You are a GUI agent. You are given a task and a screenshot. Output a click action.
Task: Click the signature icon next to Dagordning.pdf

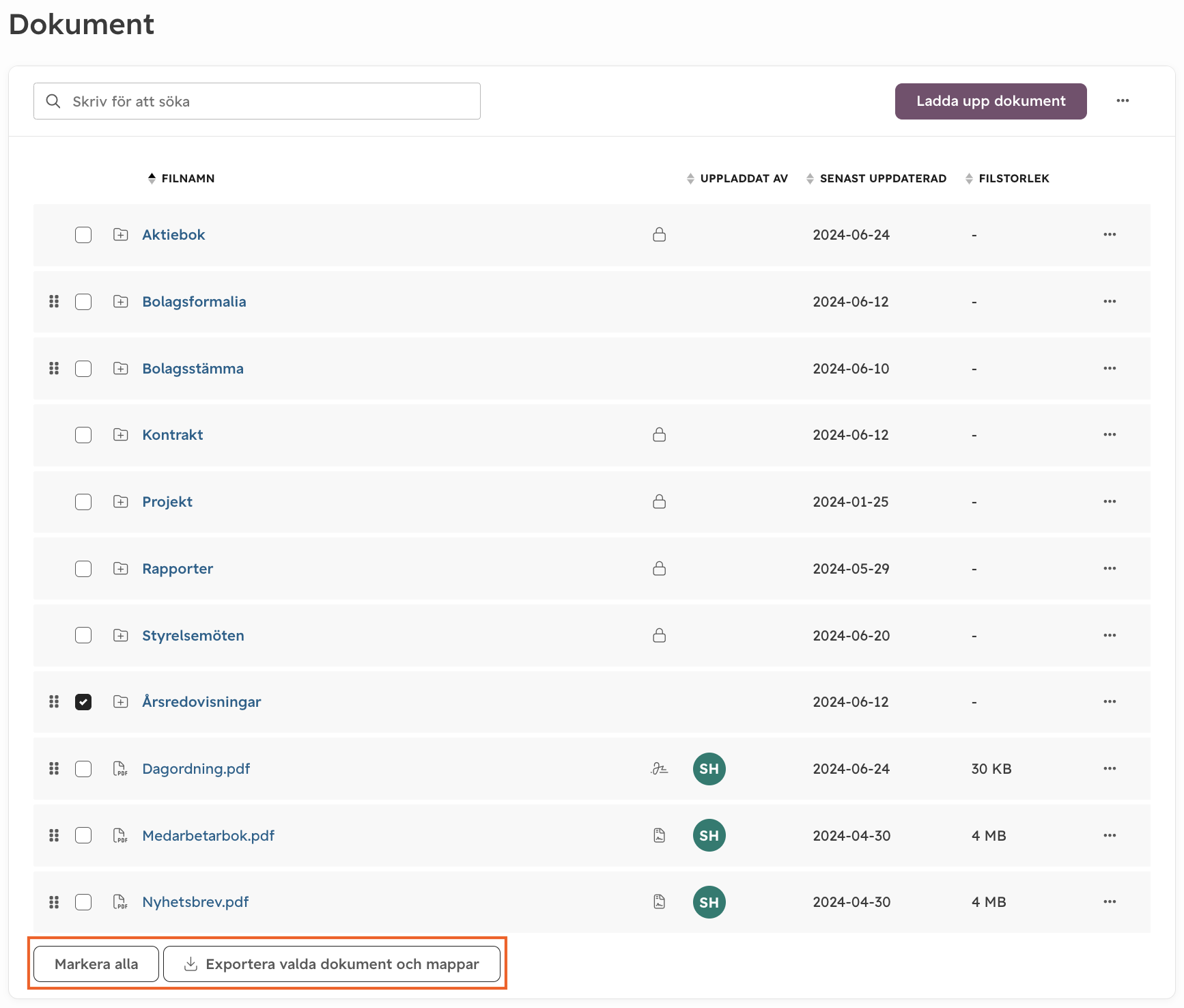(659, 769)
